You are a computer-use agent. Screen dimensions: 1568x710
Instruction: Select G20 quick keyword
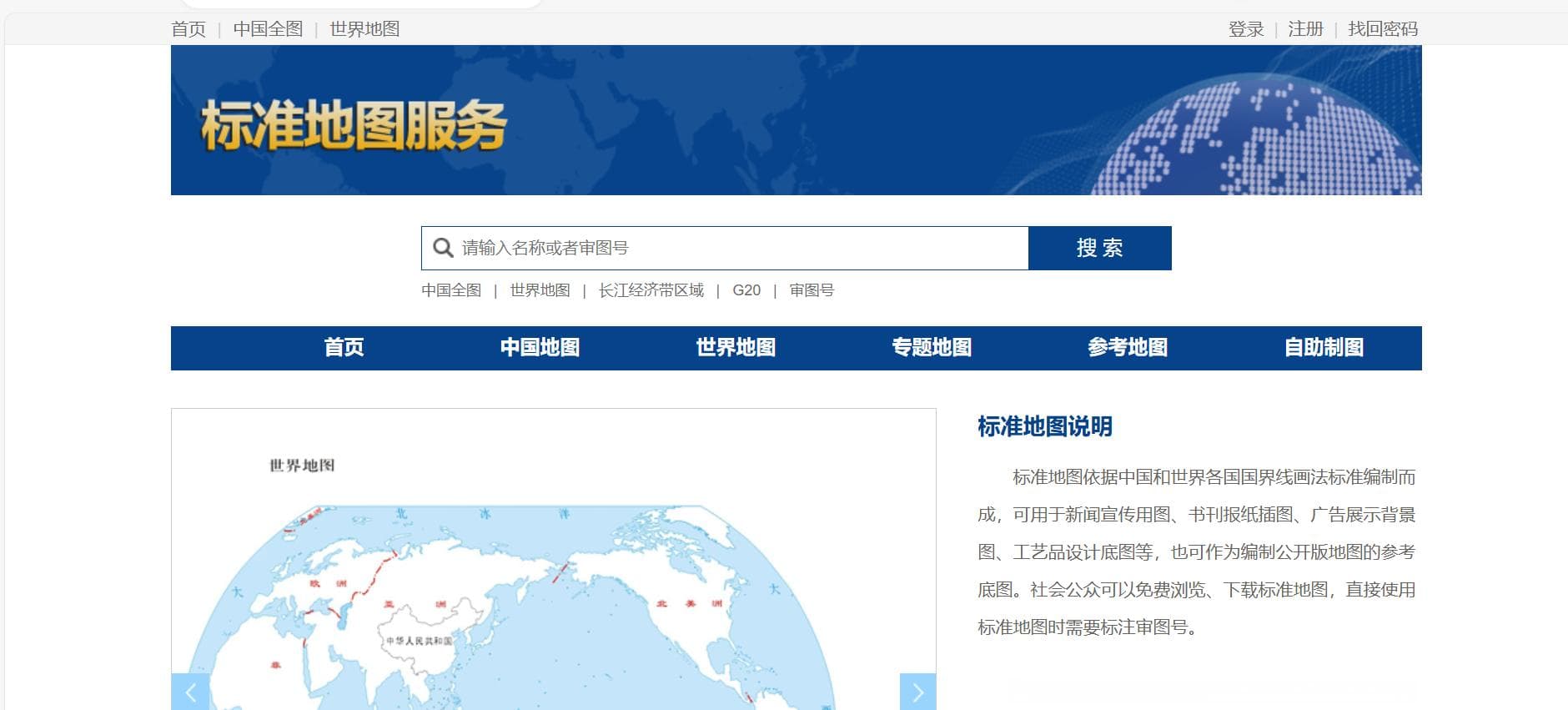(746, 290)
